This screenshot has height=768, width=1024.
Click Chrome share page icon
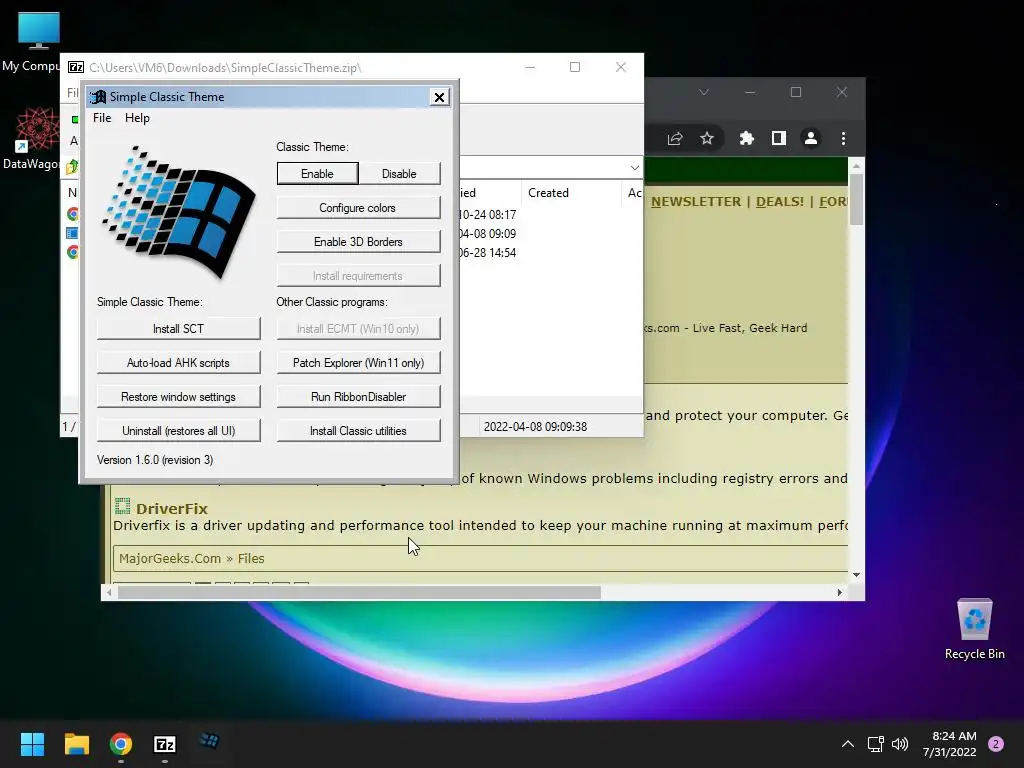[675, 138]
